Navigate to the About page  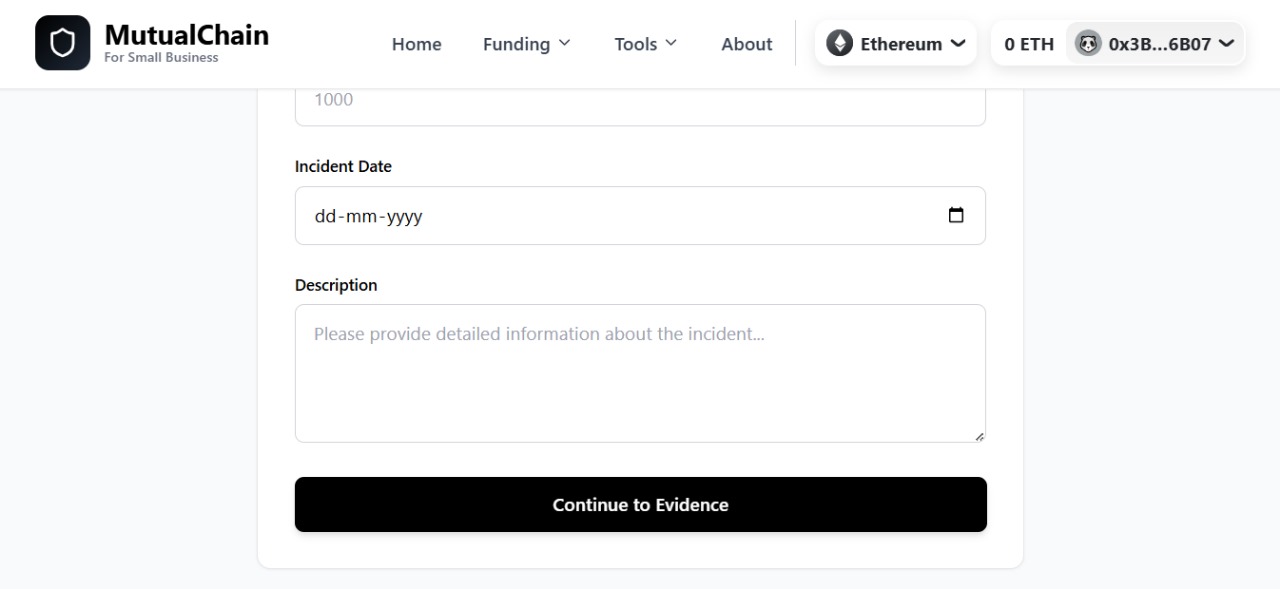(x=746, y=44)
